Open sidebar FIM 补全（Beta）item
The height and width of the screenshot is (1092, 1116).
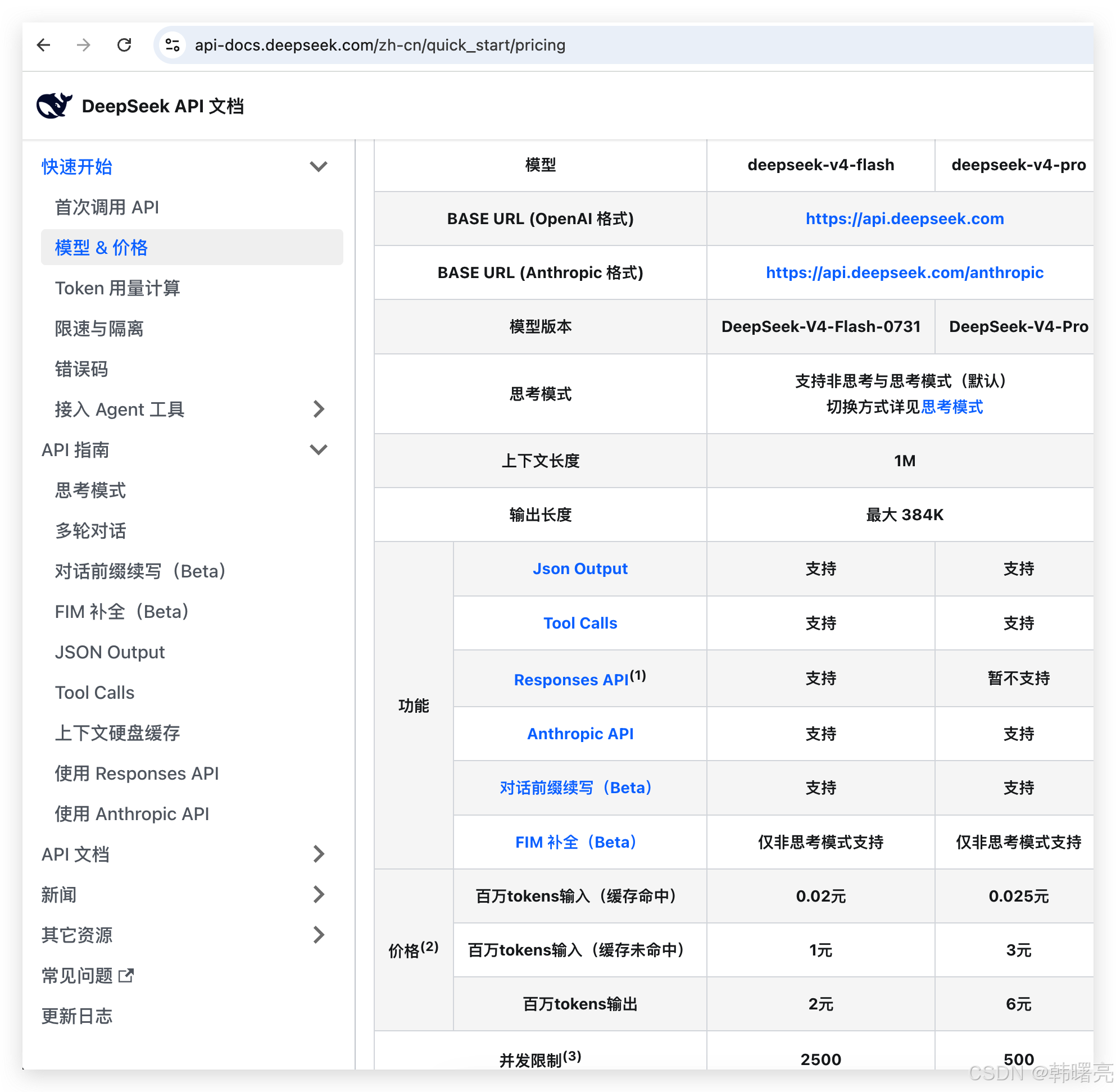121,611
